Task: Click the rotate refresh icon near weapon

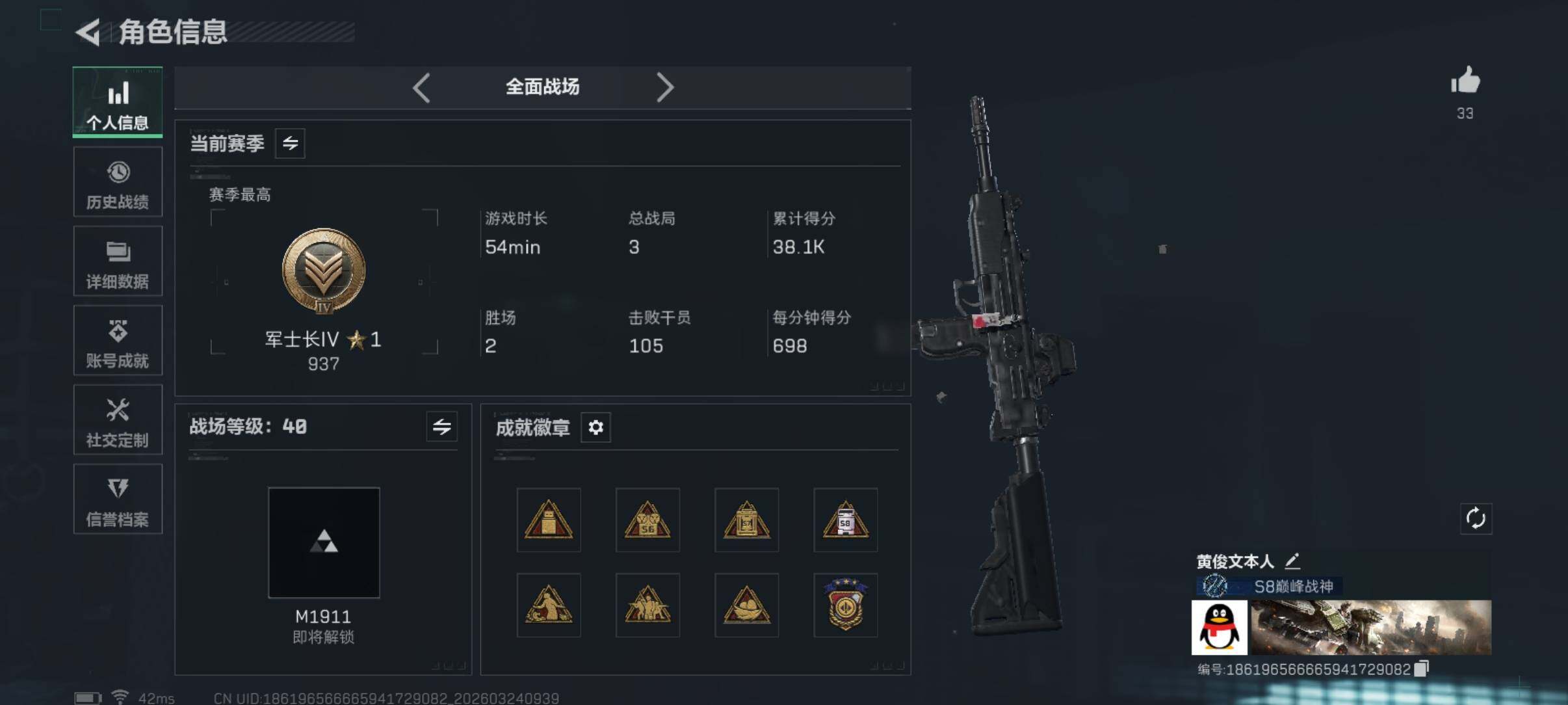Action: pos(1476,518)
